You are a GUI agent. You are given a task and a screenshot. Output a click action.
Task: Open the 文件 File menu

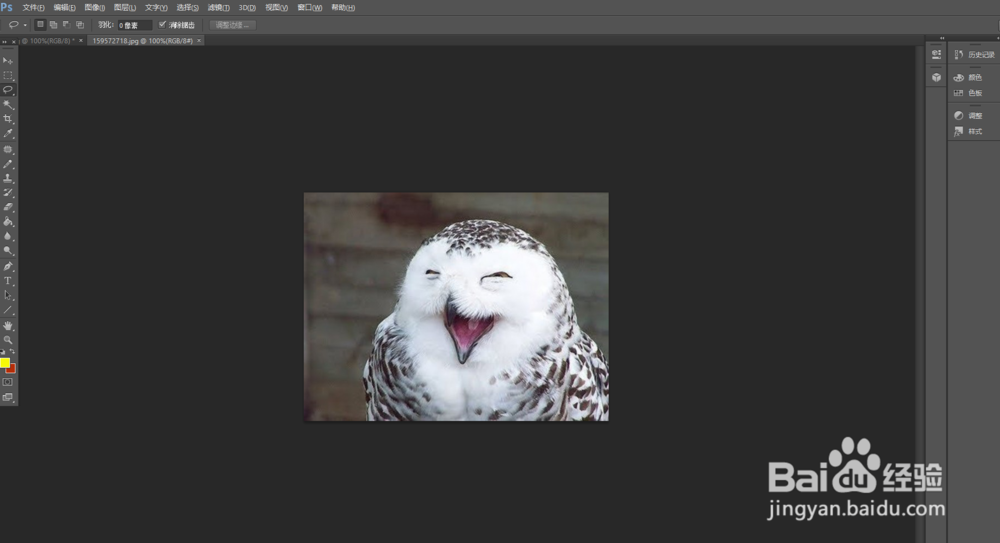click(x=33, y=8)
